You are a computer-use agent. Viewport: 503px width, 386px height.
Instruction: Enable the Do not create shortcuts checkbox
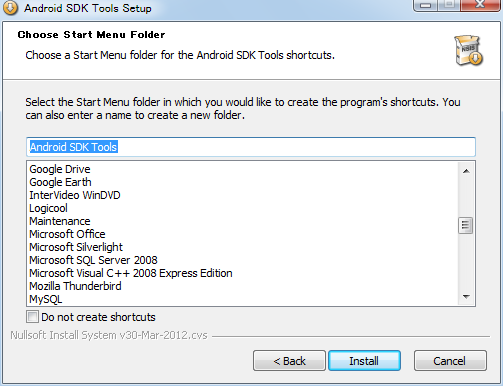32,317
